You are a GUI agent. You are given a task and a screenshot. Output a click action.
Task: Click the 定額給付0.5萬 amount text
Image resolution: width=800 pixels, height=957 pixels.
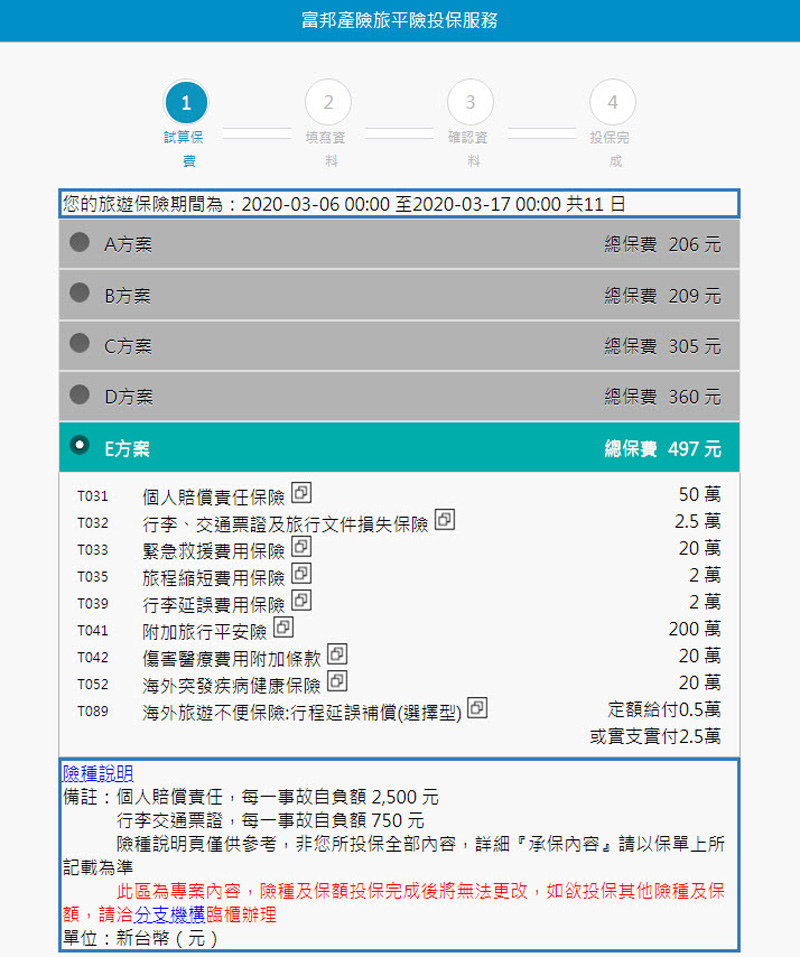point(664,709)
